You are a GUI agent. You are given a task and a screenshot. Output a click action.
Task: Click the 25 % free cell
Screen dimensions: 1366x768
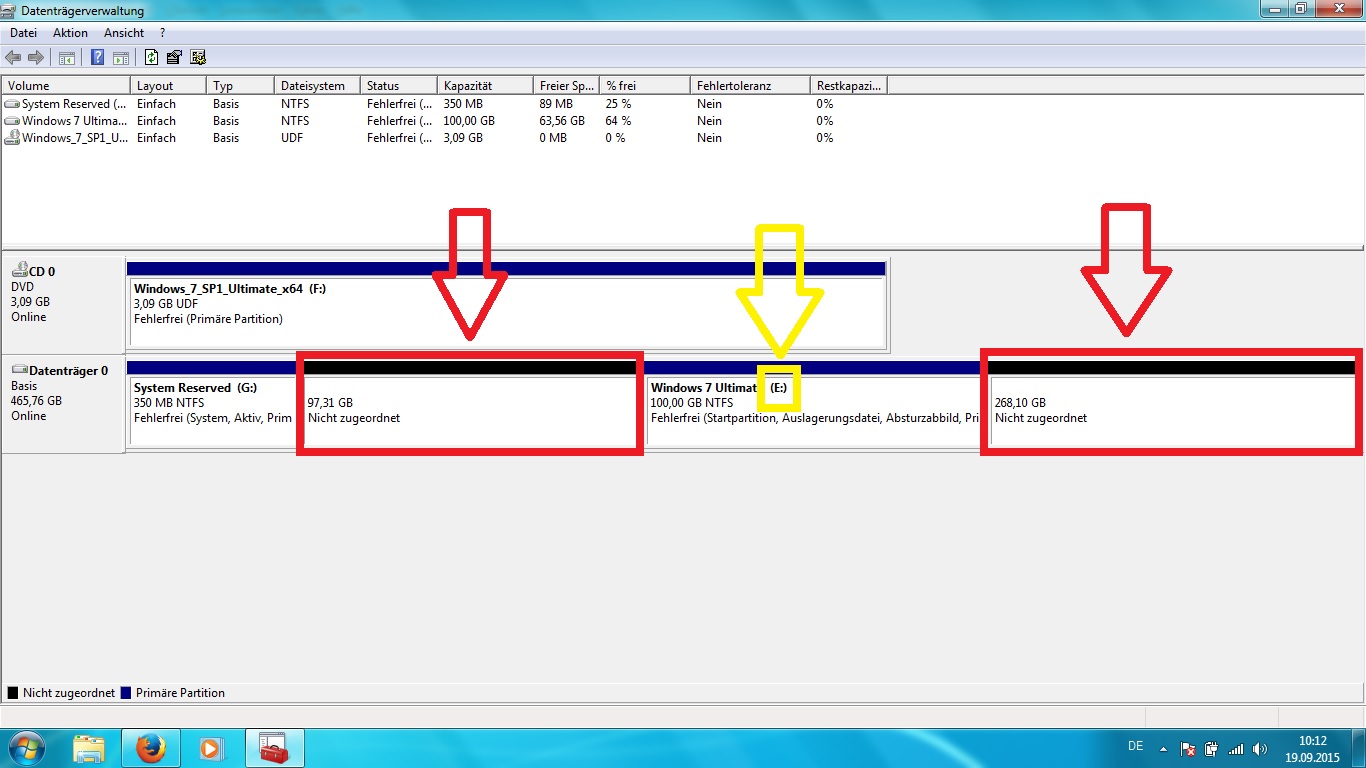[619, 104]
